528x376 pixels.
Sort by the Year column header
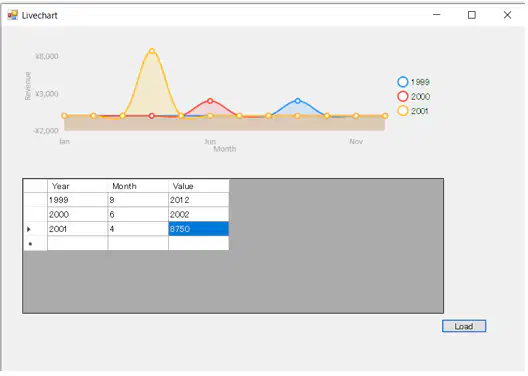[x=77, y=186]
